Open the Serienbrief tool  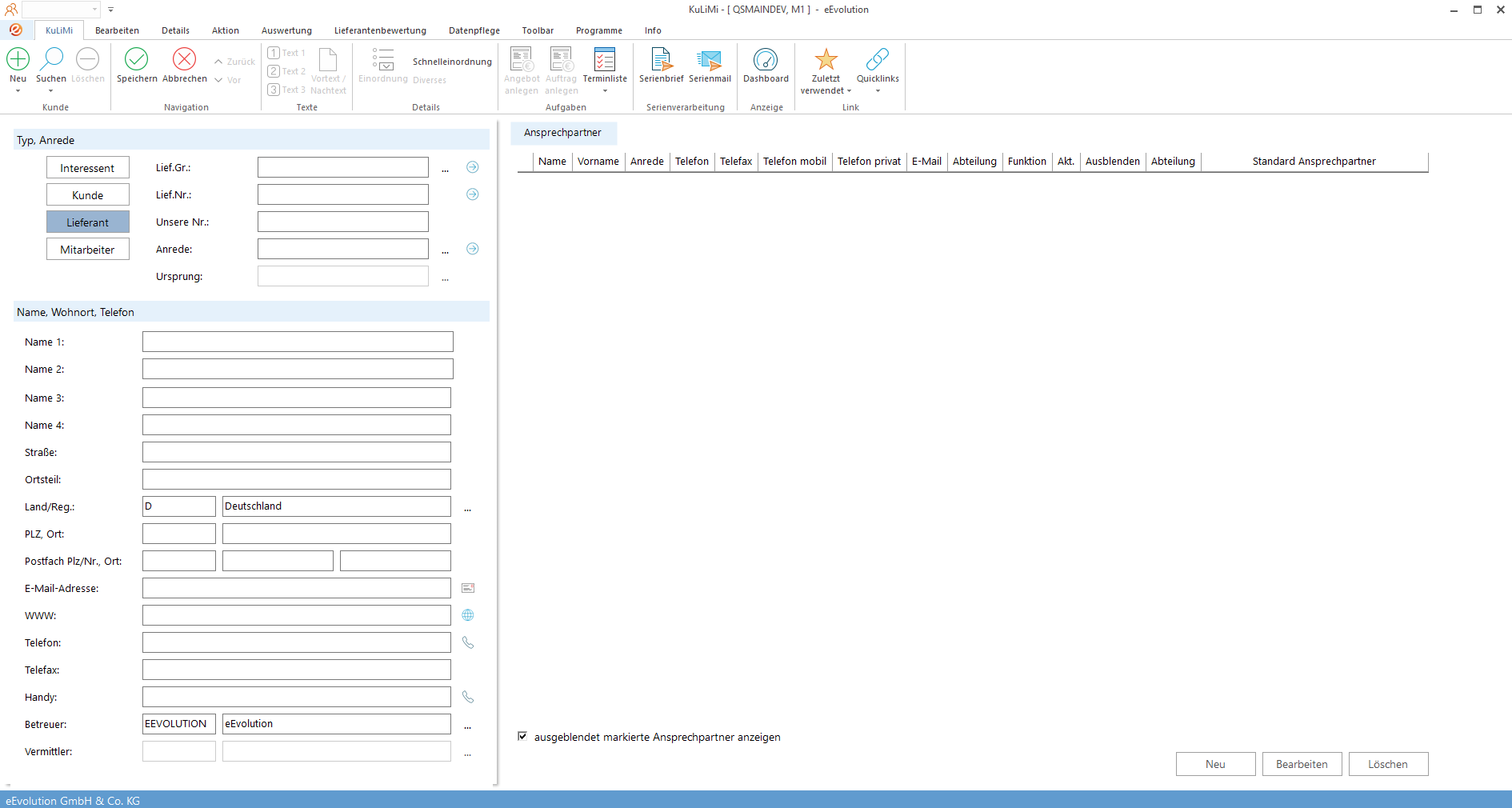tap(662, 60)
